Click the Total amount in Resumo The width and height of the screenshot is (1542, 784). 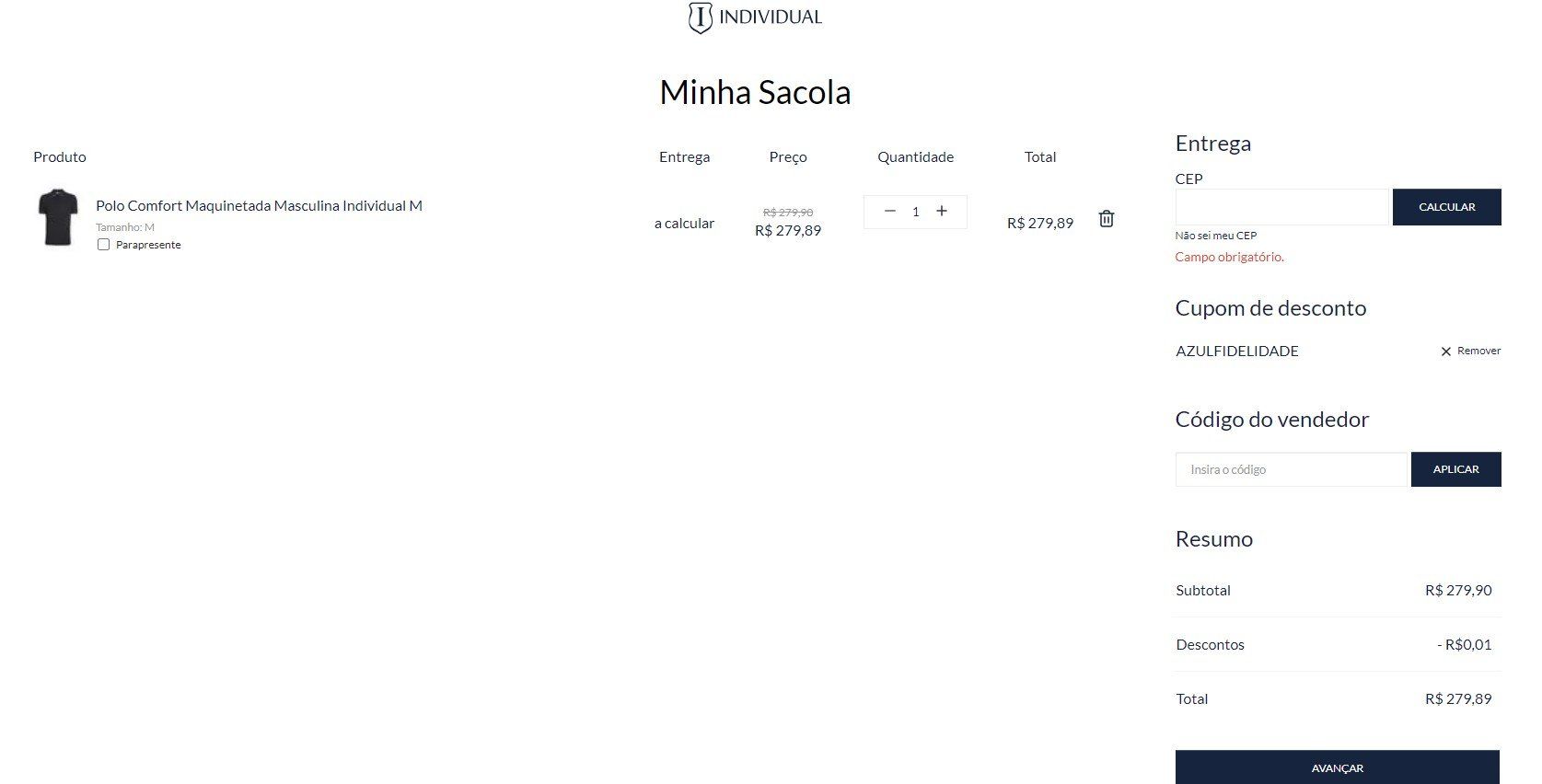tap(1458, 698)
